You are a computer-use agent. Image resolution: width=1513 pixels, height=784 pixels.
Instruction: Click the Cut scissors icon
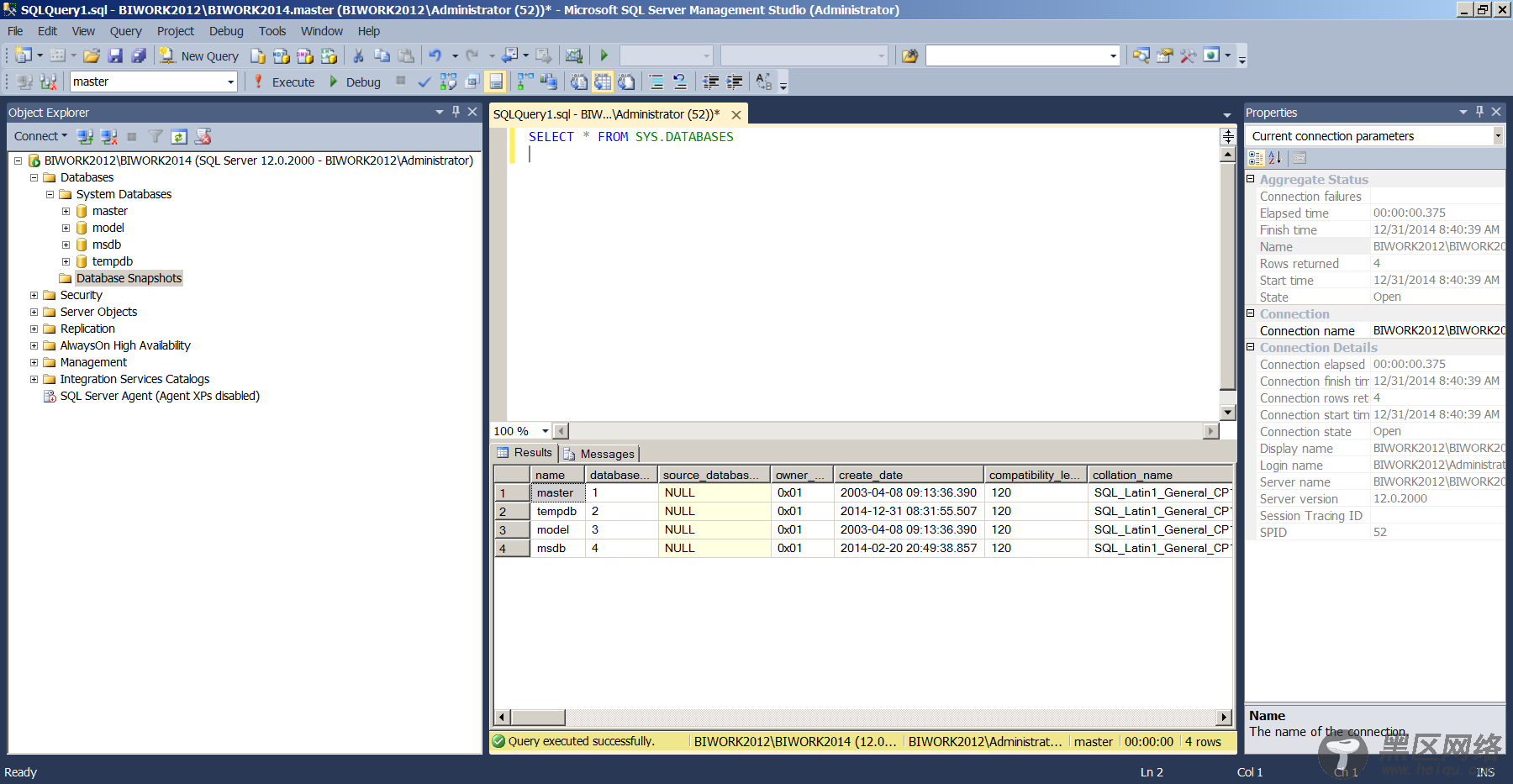click(x=358, y=56)
